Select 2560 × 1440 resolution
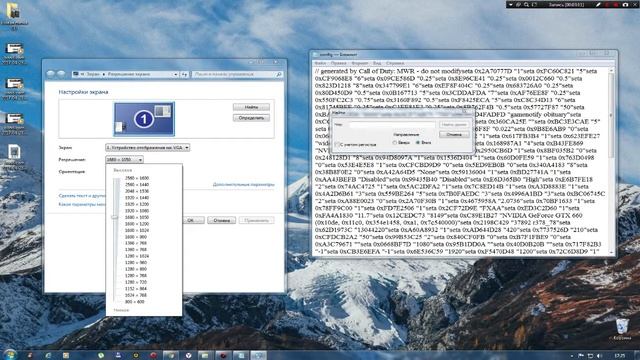640x360 pixels. point(137,184)
